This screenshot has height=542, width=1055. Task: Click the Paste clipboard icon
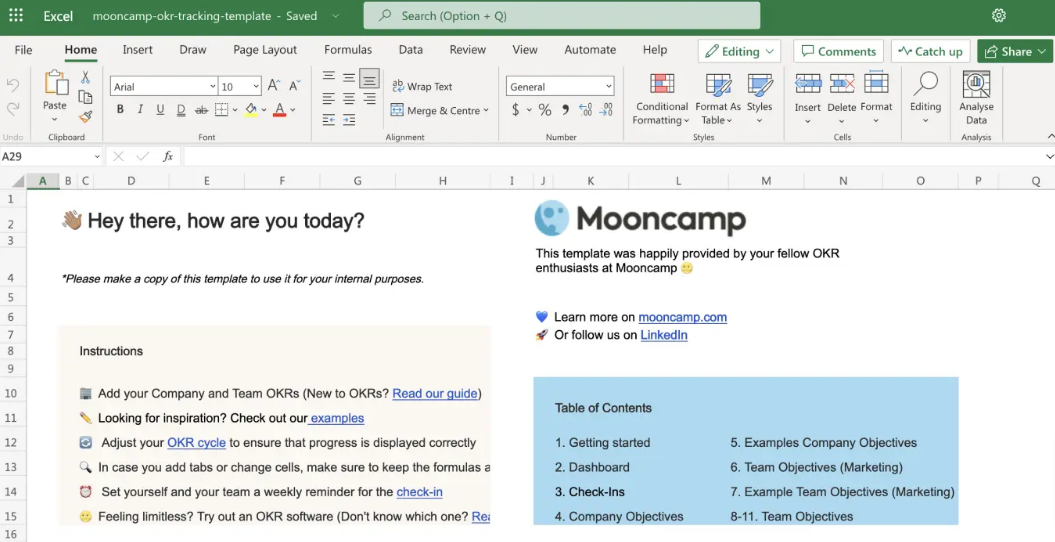pyautogui.click(x=56, y=83)
